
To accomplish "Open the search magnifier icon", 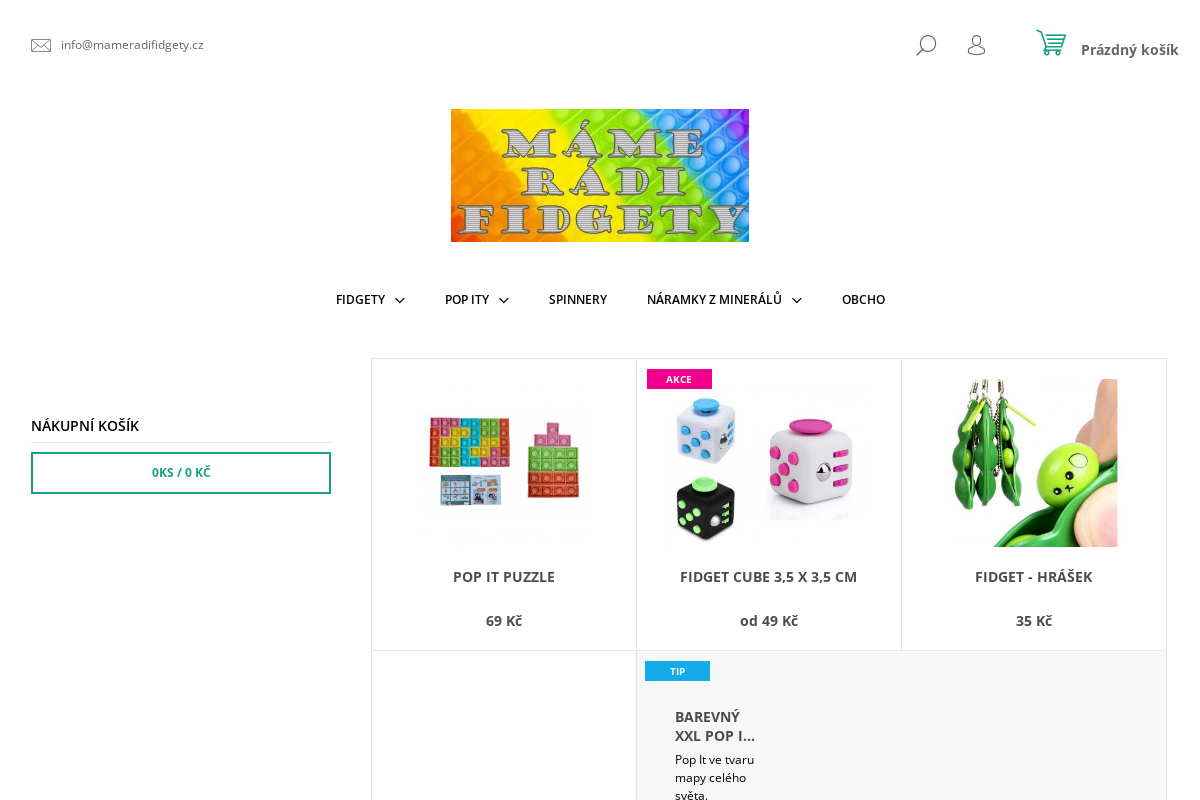I will pos(926,45).
